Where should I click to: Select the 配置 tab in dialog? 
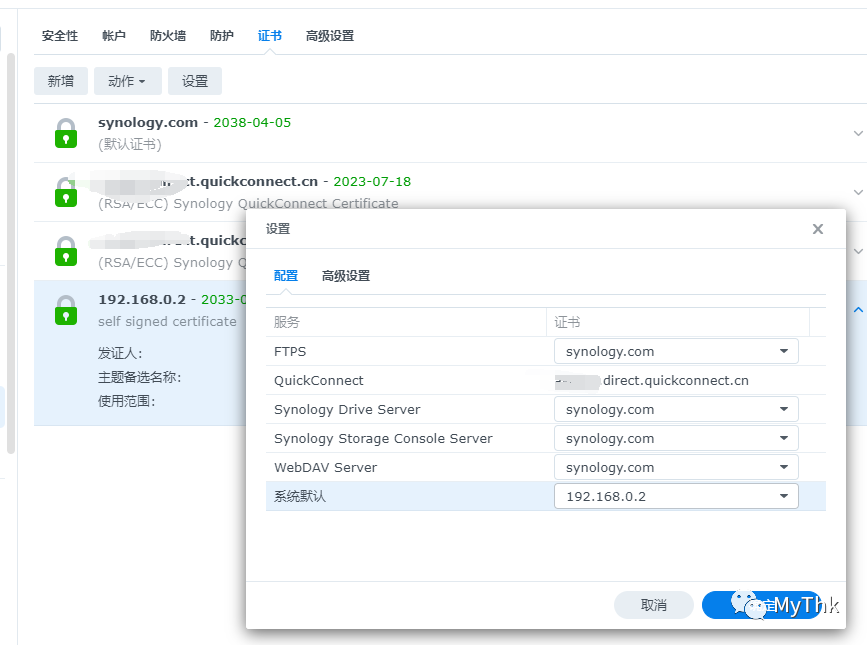tap(286, 276)
